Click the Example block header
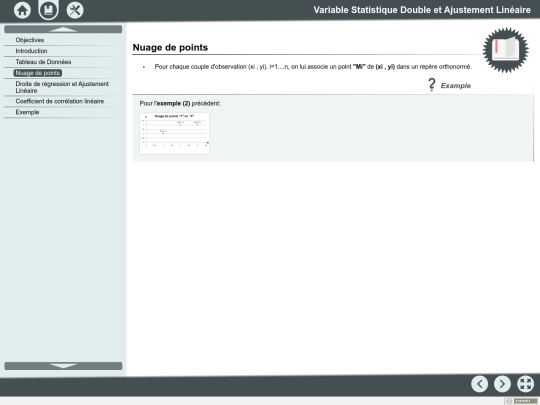This screenshot has width=540, height=405. pyautogui.click(x=456, y=86)
